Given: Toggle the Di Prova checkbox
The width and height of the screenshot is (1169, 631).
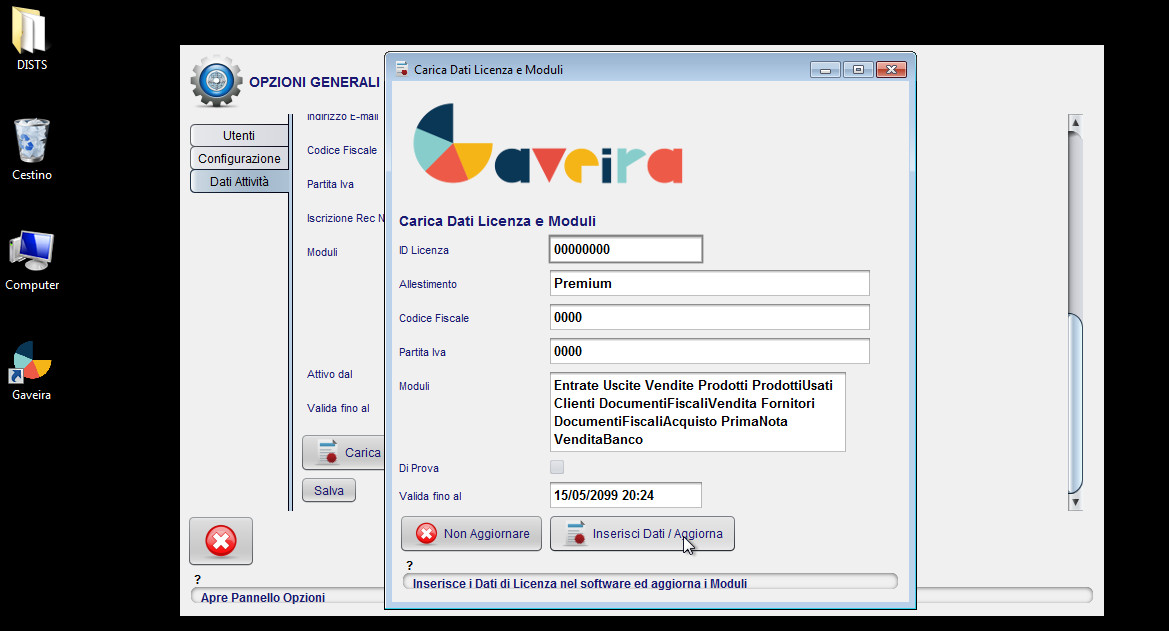Looking at the screenshot, I should [x=557, y=467].
